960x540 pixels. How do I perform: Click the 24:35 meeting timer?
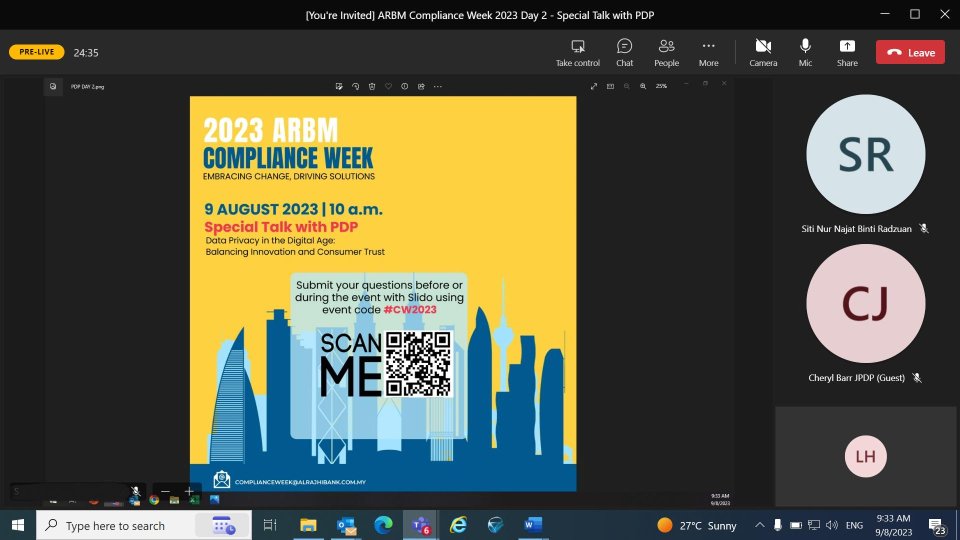click(86, 53)
